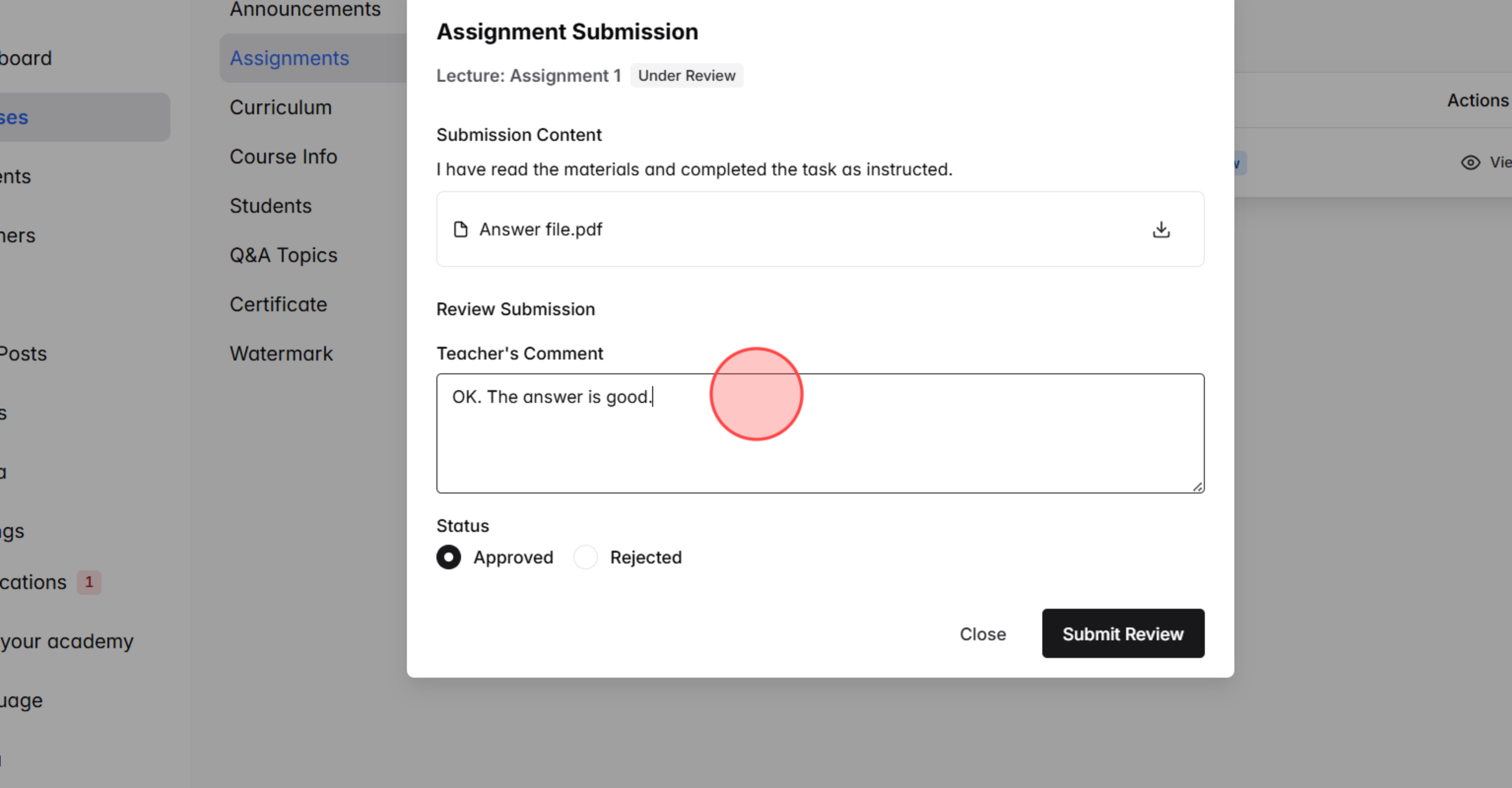
Task: Switch to the Curriculum tab
Action: (x=281, y=107)
